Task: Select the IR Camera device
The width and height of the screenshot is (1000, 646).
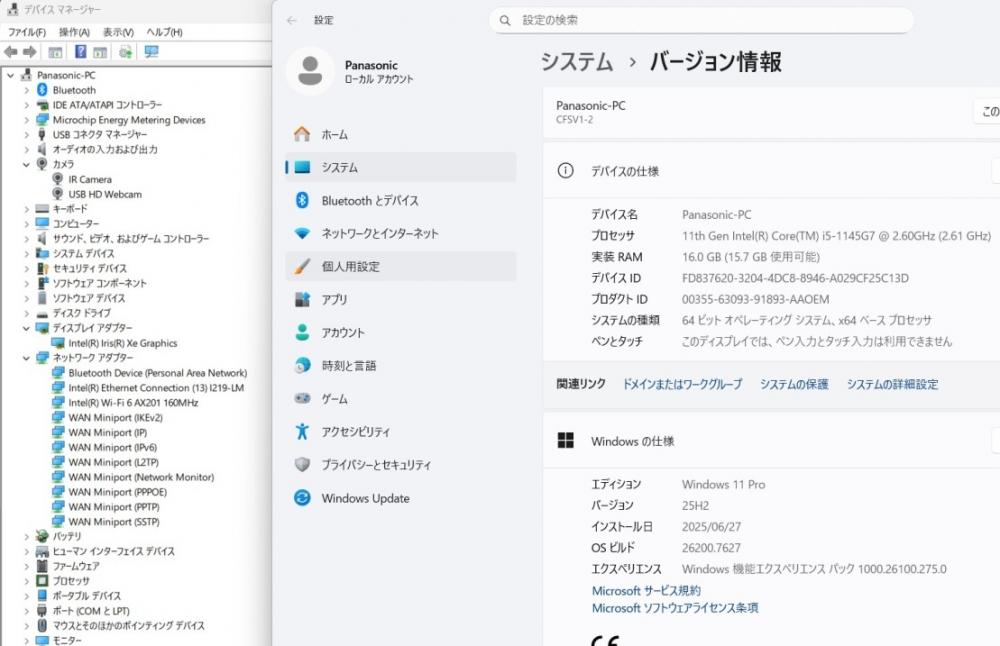Action: [90, 179]
